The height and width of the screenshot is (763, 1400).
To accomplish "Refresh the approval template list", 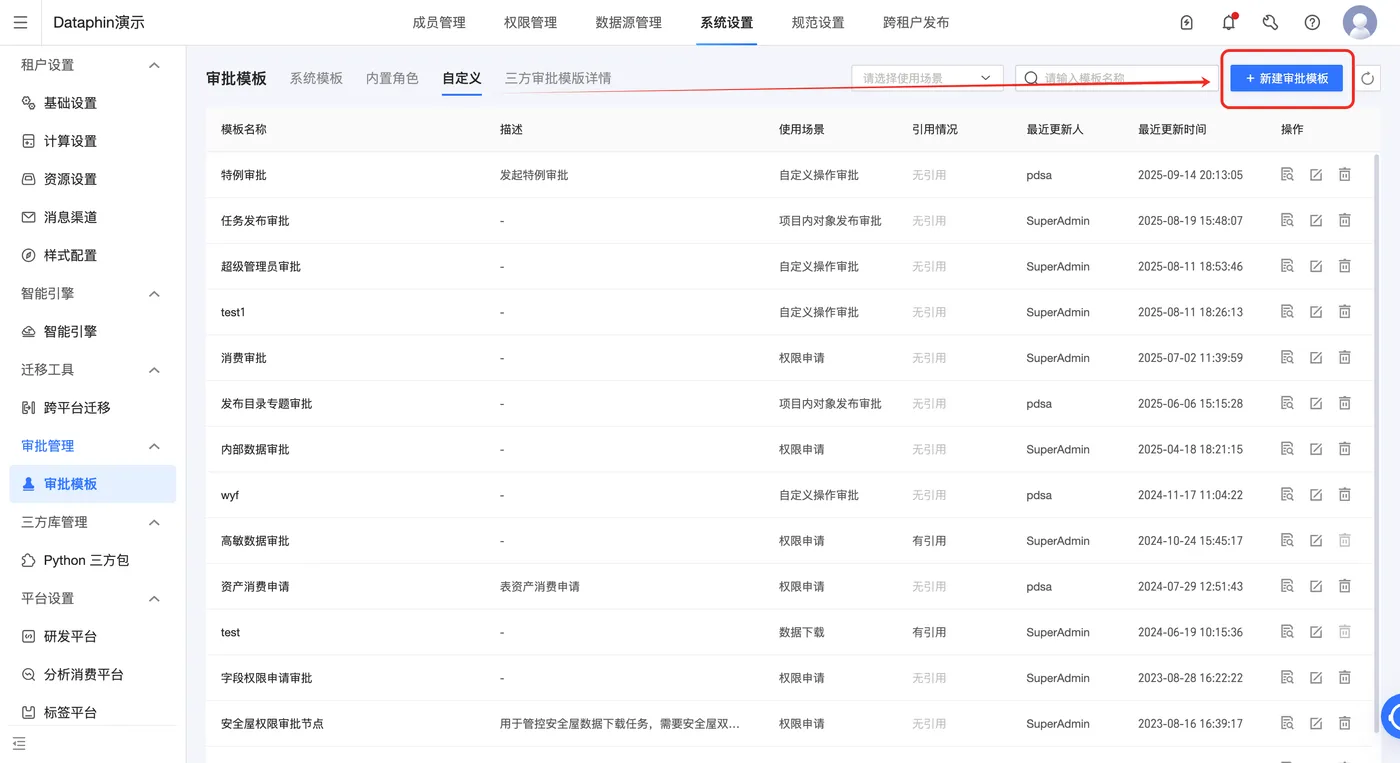I will click(1367, 78).
